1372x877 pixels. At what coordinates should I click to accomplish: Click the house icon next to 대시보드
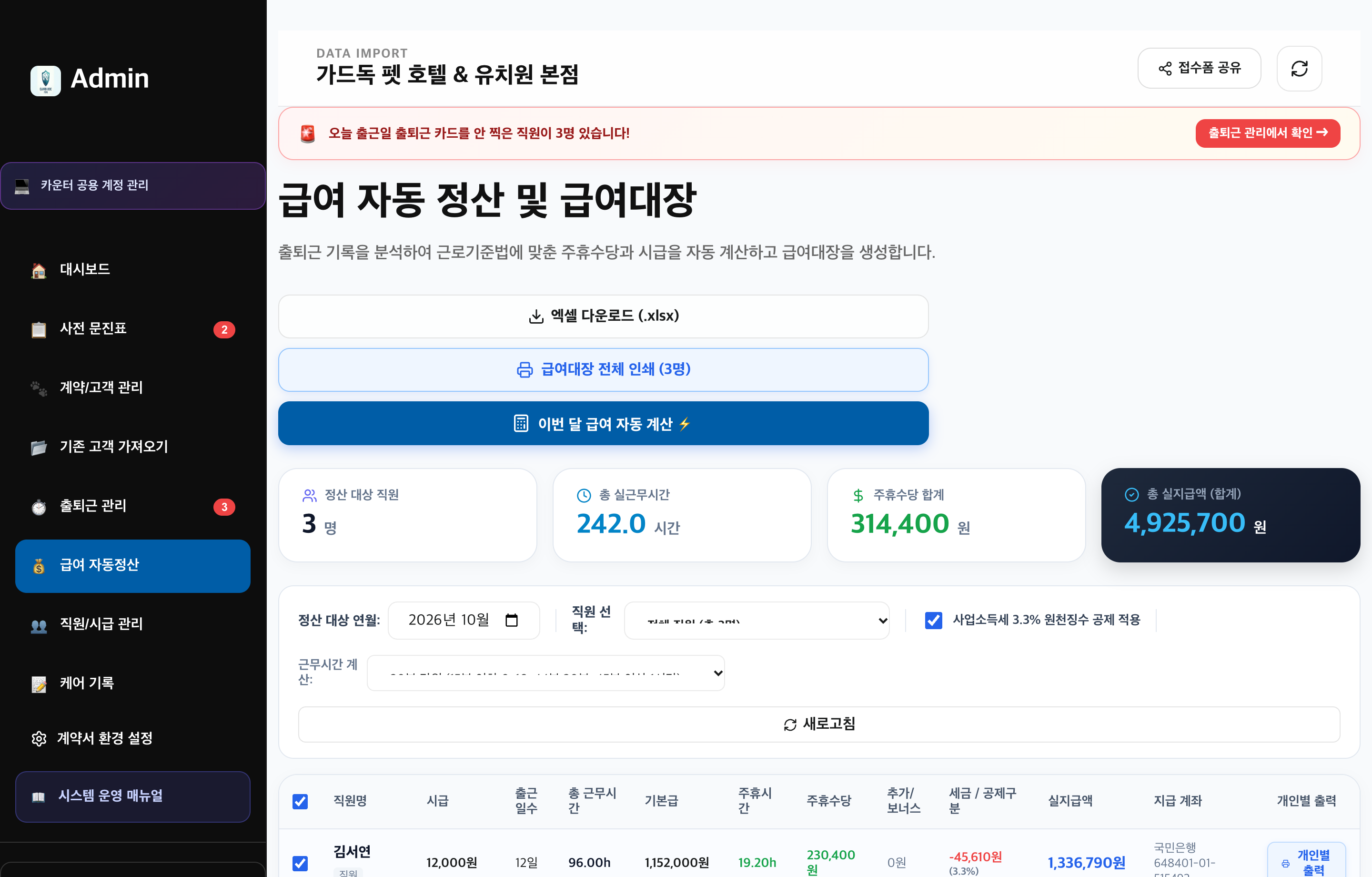coord(39,270)
